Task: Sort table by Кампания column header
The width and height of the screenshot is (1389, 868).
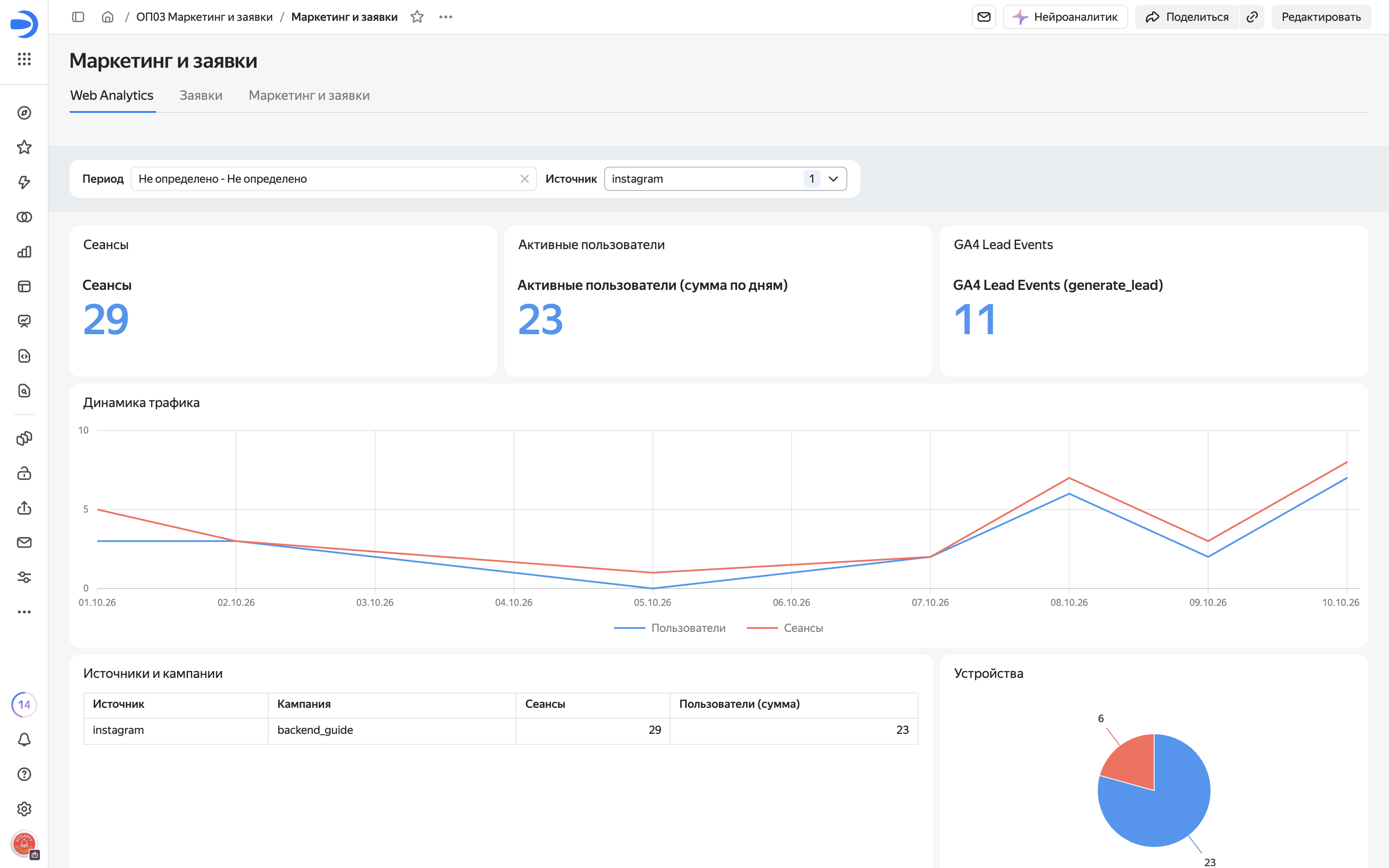Action: [x=392, y=704]
